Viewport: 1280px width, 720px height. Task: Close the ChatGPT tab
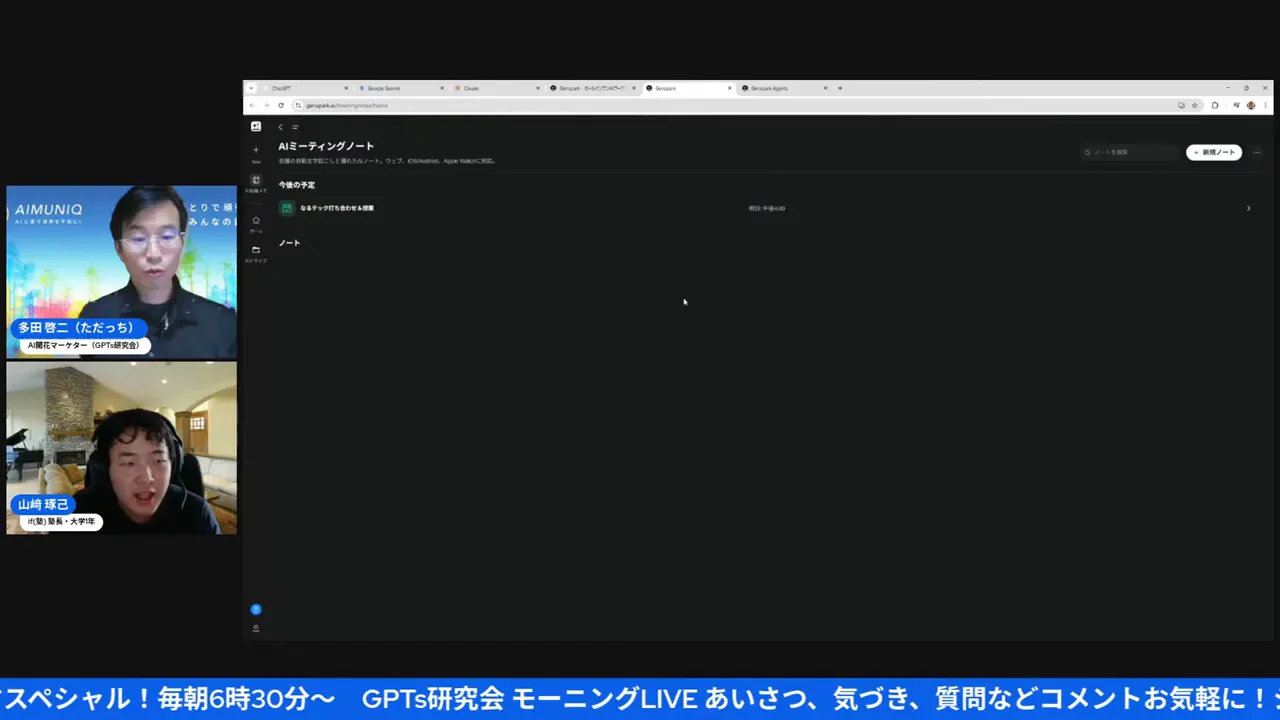tap(346, 88)
